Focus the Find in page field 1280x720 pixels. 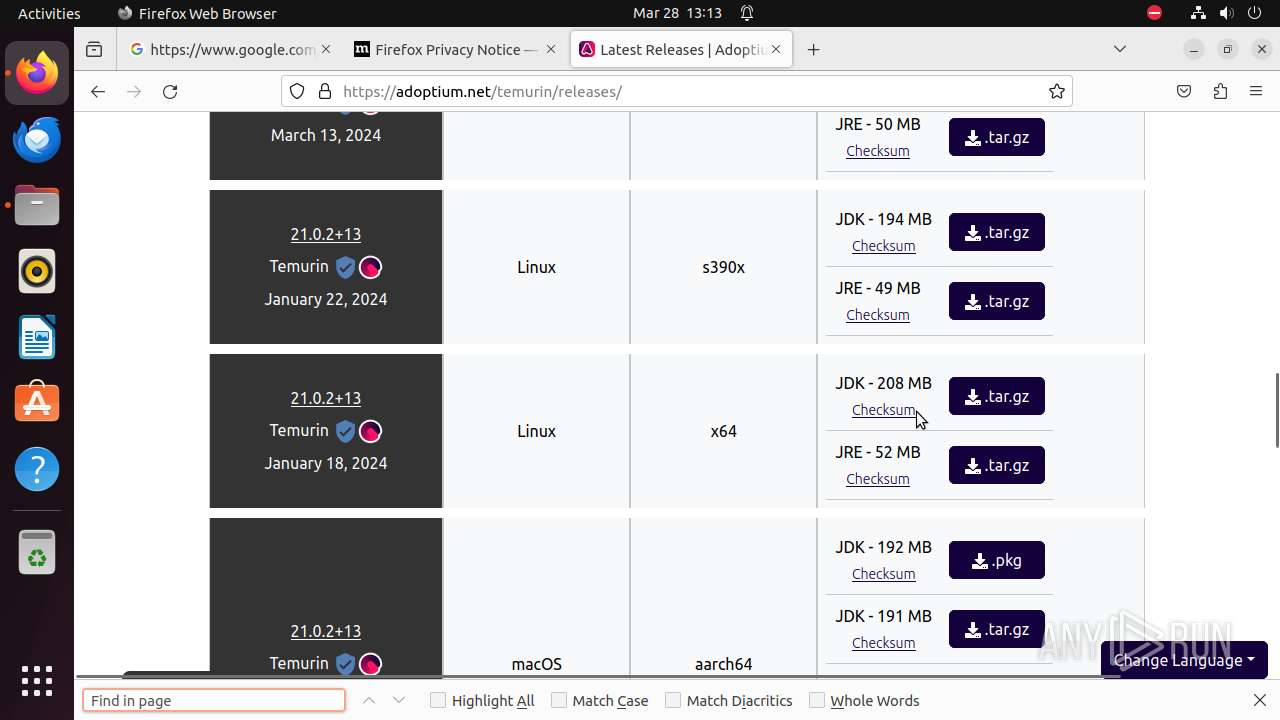(214, 700)
